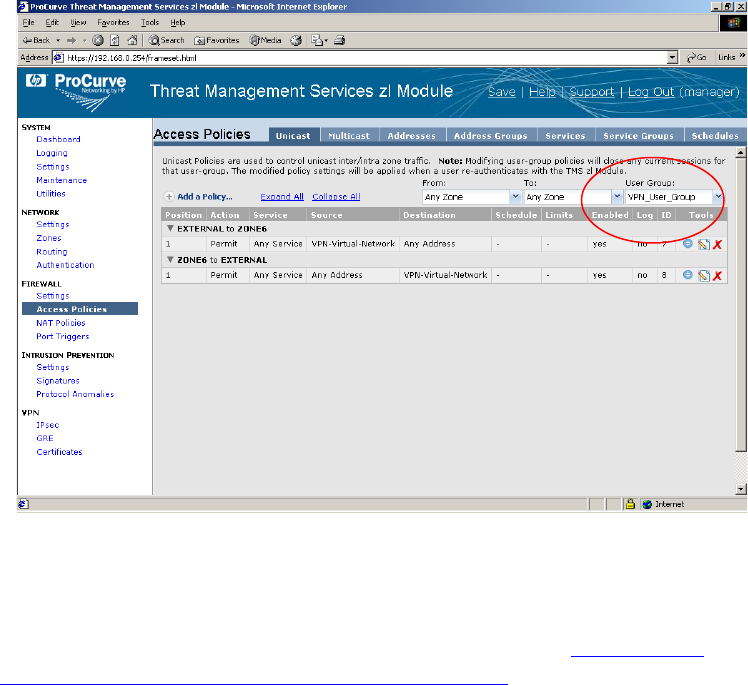Switch to the Schedules tab
Screen dimensions: 748x685
coord(715,135)
